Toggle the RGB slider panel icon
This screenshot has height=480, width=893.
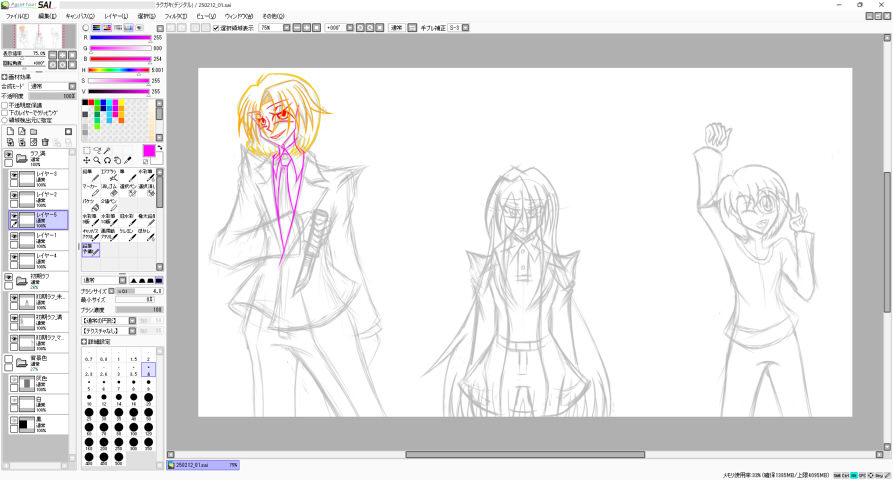click(96, 27)
